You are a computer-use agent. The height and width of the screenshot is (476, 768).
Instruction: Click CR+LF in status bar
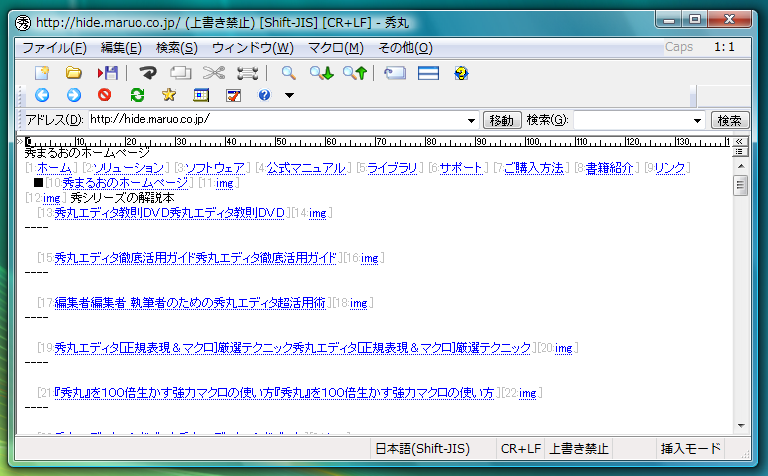tap(521, 449)
